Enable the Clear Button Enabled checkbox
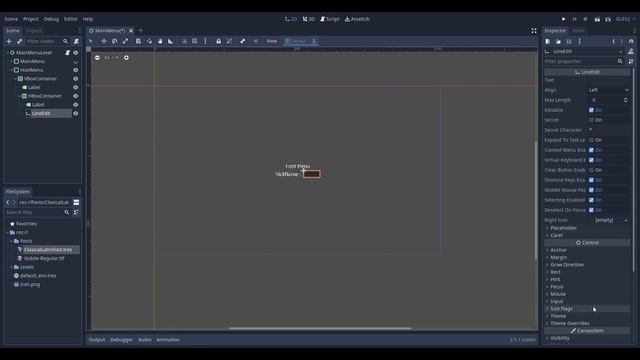The width and height of the screenshot is (640, 360). pyautogui.click(x=591, y=170)
